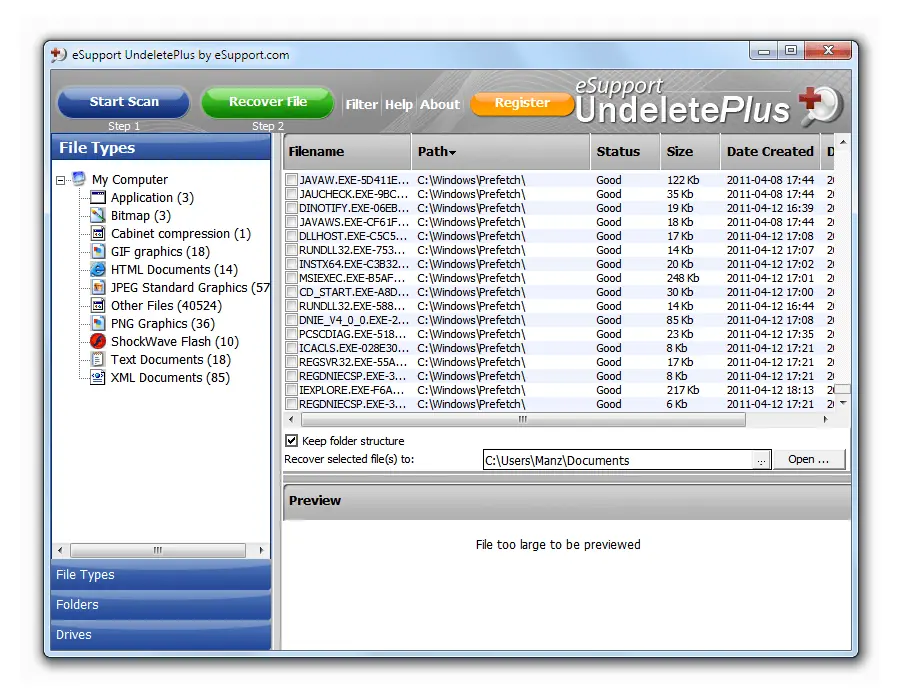
Task: Click the PNG Graphics icon
Action: coord(98,323)
